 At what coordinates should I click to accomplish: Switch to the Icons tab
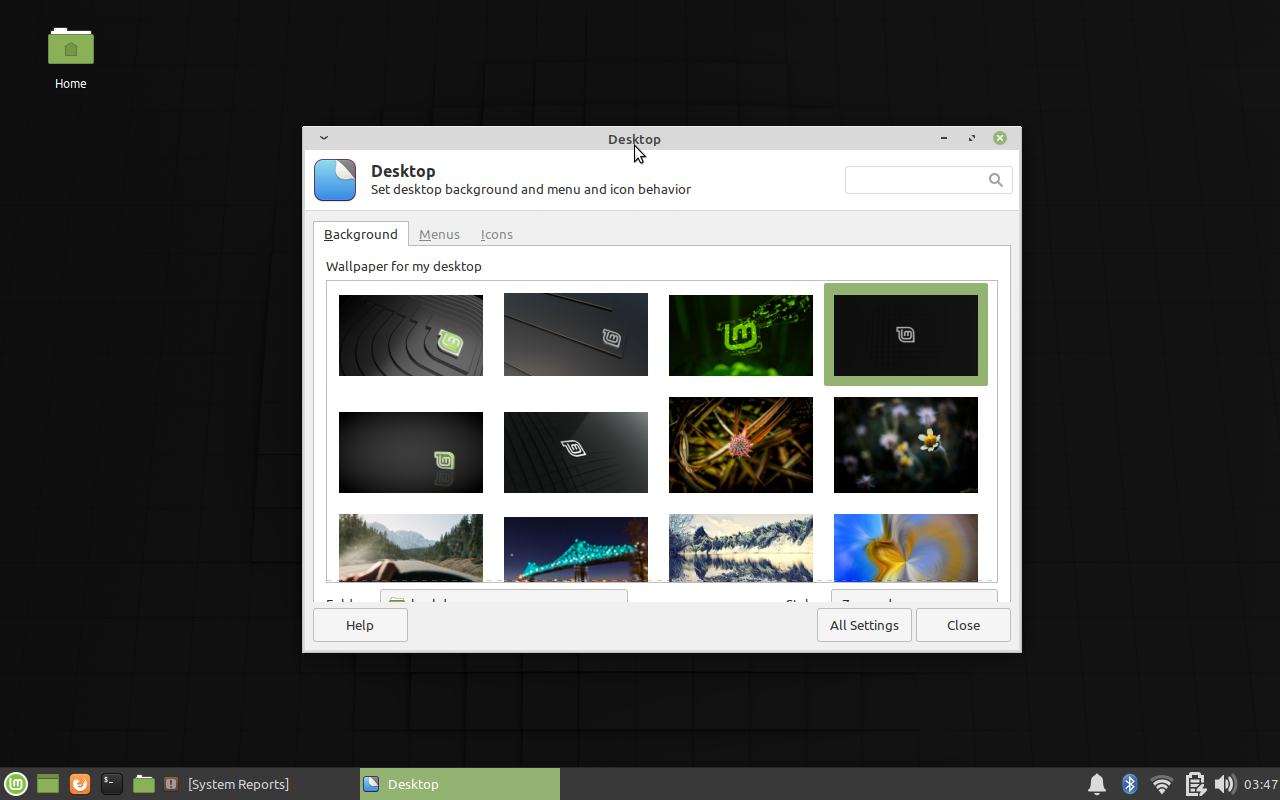point(496,234)
